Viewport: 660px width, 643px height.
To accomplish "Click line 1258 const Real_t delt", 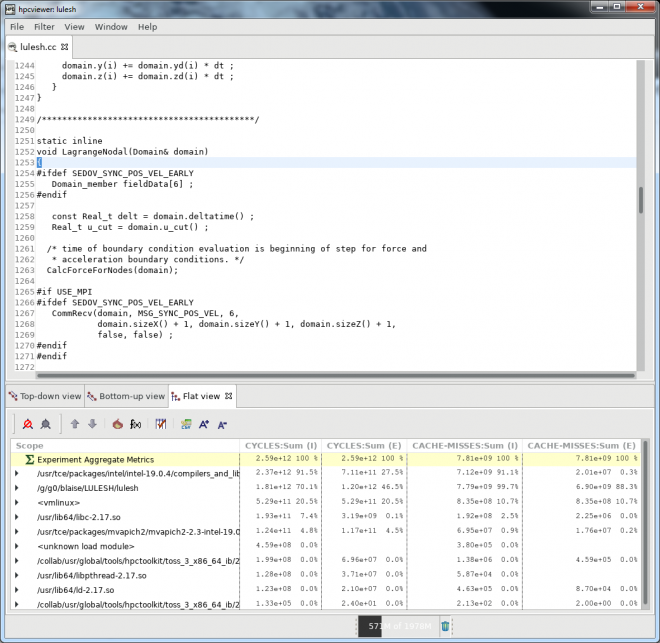I will [x=153, y=216].
